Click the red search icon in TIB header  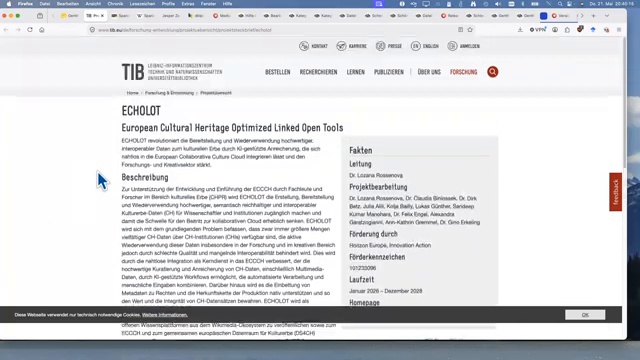[492, 72]
